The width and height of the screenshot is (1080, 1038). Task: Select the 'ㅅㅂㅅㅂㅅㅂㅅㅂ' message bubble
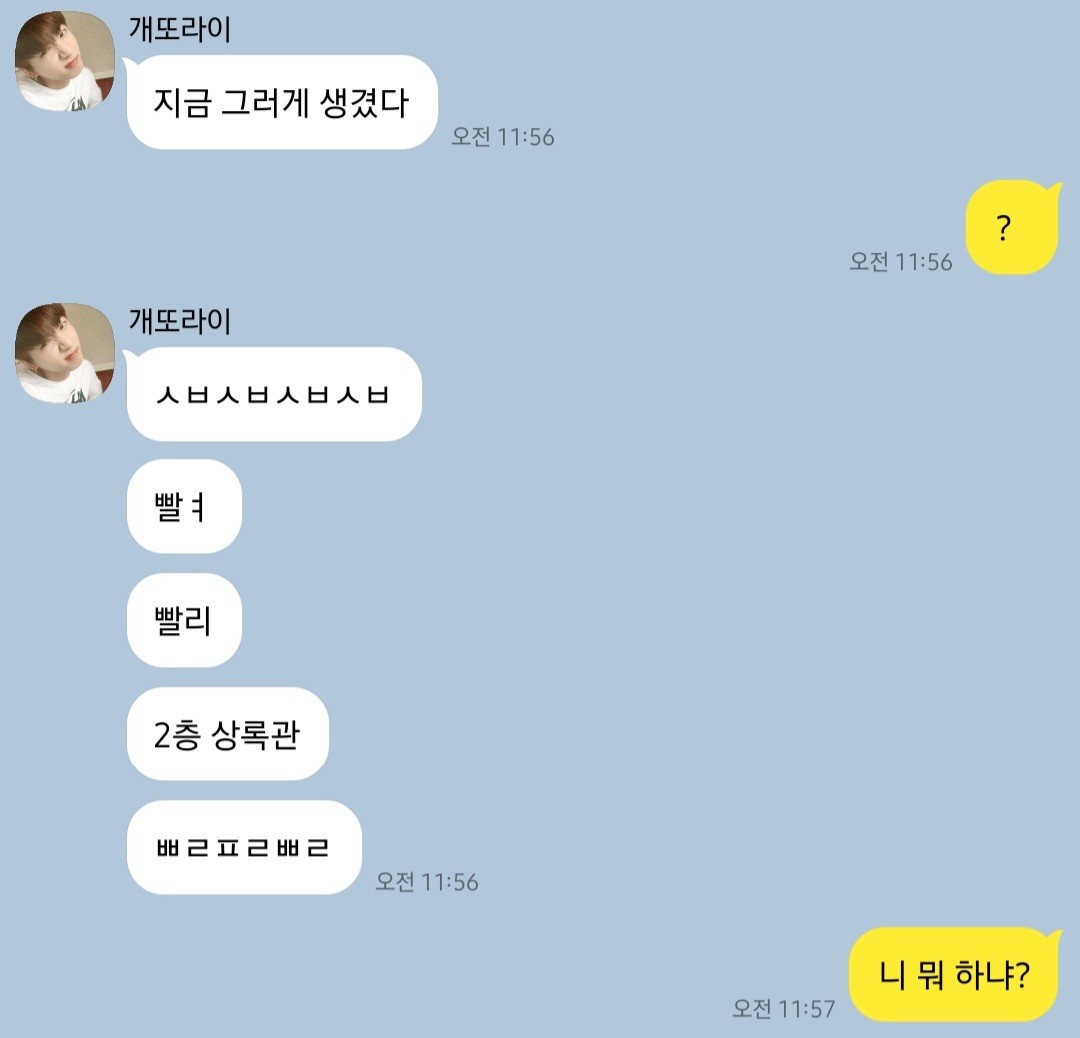[x=274, y=394]
